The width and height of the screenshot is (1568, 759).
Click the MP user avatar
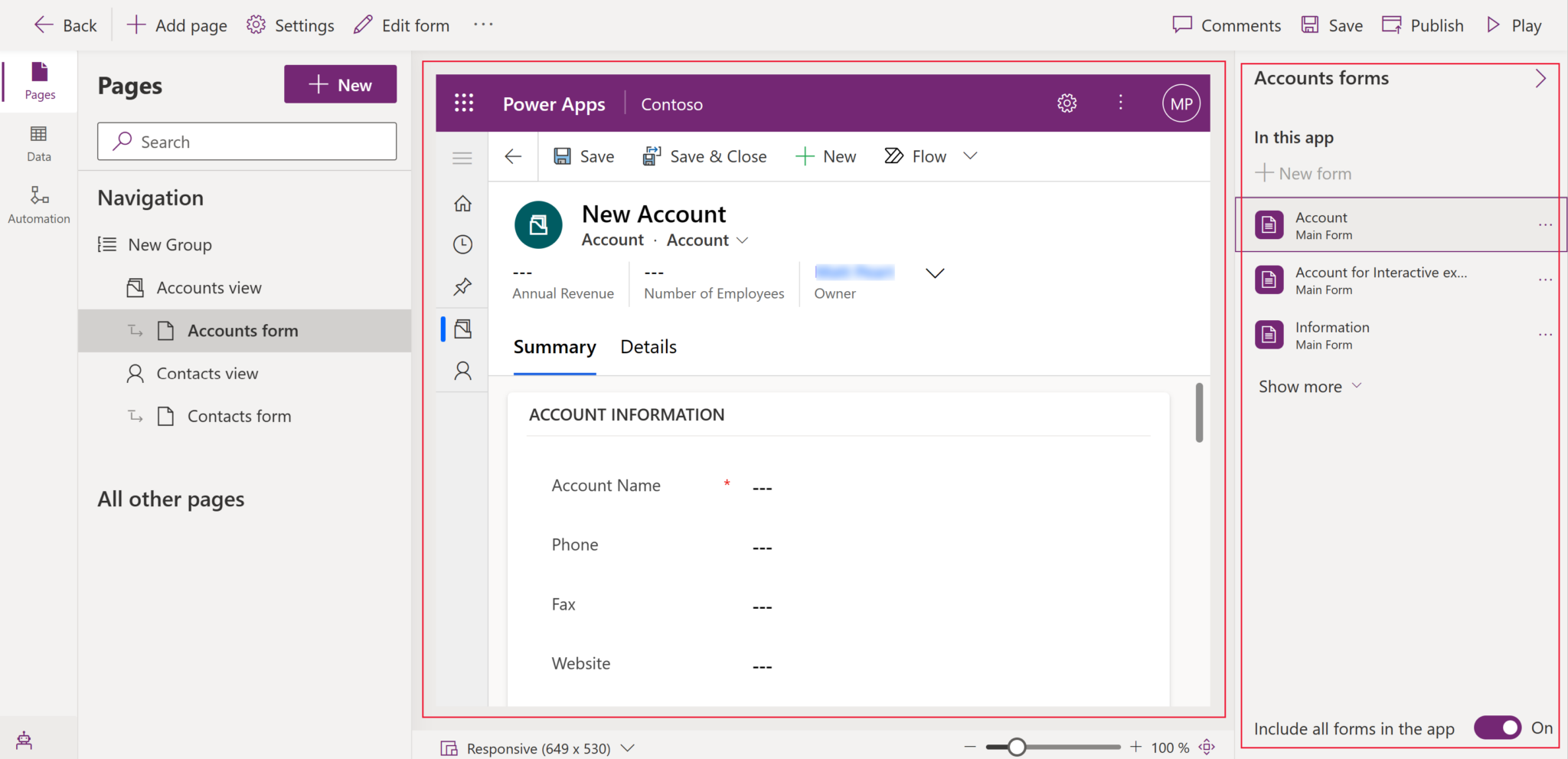[1181, 103]
